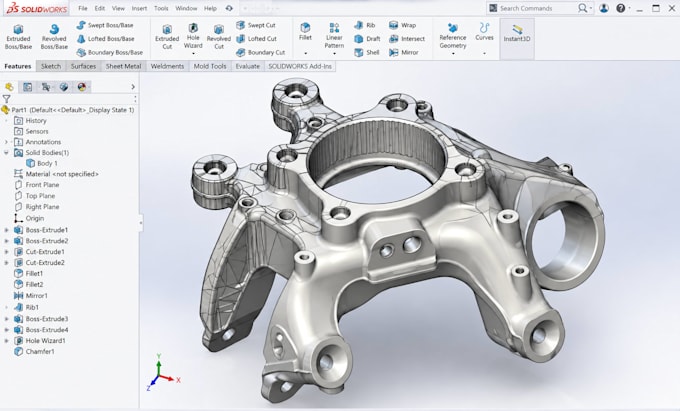Select the Front Plane item

pos(37,185)
